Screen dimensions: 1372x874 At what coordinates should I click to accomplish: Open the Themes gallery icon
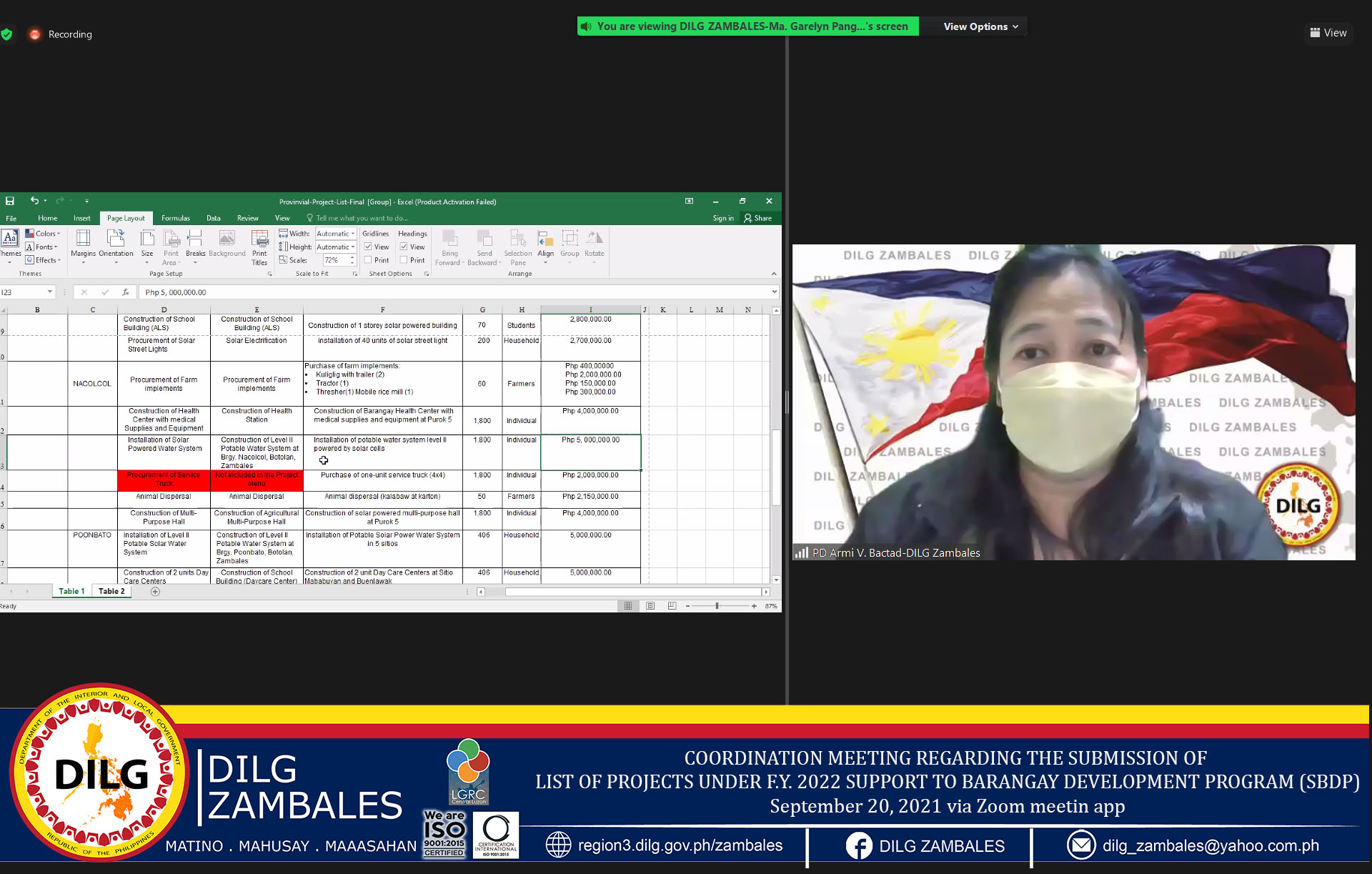click(10, 239)
